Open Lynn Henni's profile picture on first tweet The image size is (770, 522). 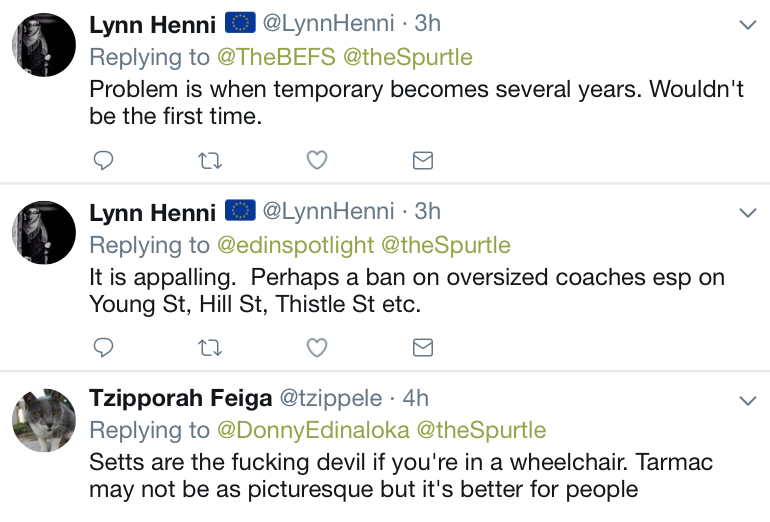click(x=44, y=45)
